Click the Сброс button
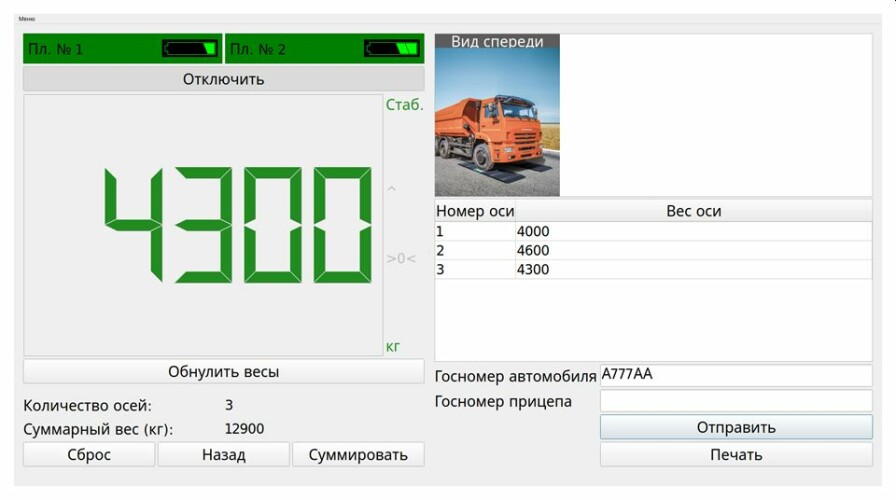Screen dimensions: 896x500 coord(89,455)
